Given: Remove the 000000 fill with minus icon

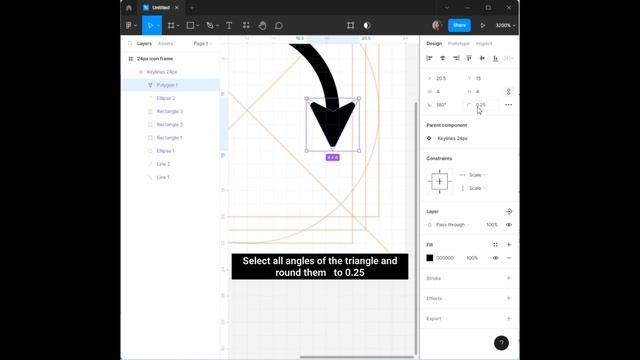Looking at the screenshot, I should [x=509, y=258].
